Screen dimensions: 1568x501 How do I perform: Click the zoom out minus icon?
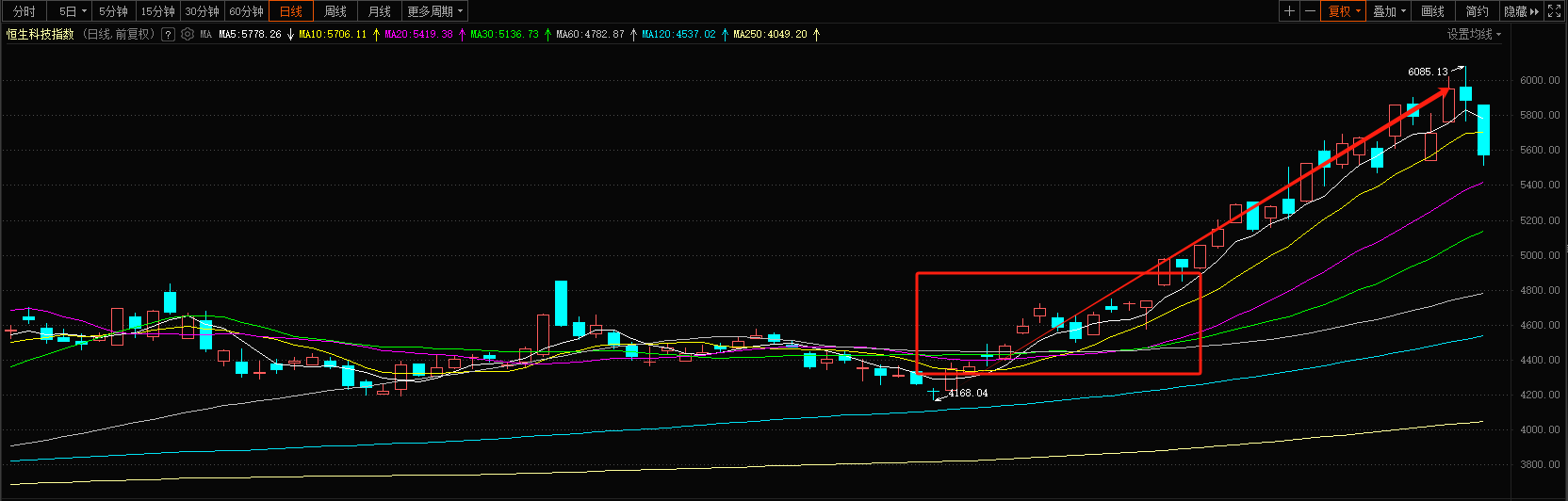coord(1311,11)
